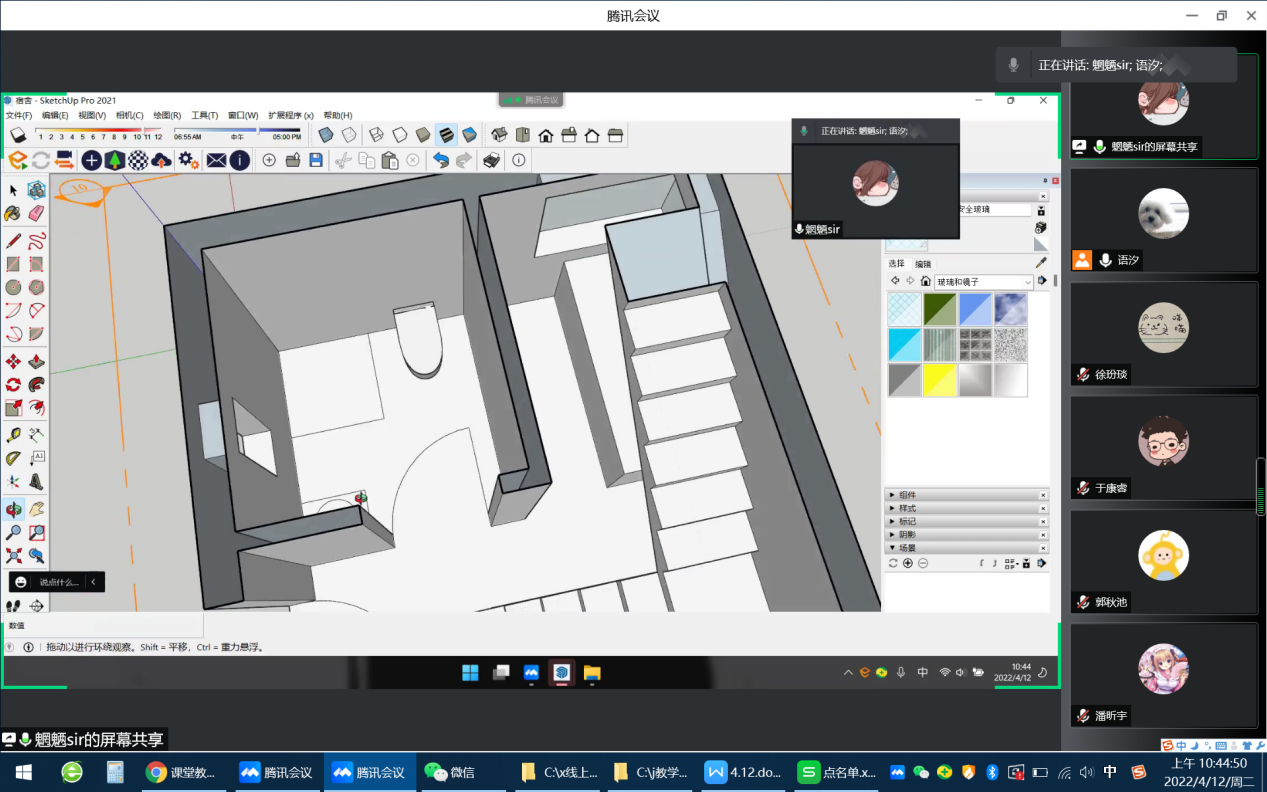The width and height of the screenshot is (1267, 792).
Task: Open the 相机(C) menu
Action: tap(129, 115)
